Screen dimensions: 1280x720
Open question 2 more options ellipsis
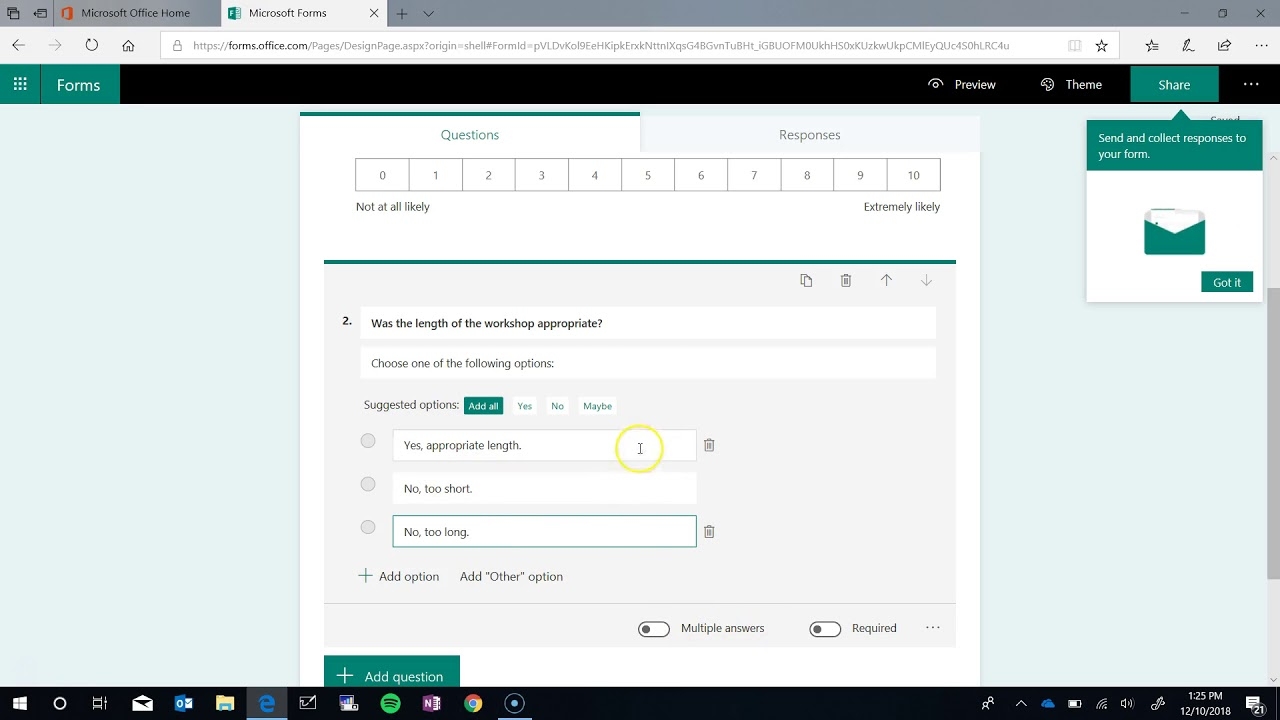point(933,628)
